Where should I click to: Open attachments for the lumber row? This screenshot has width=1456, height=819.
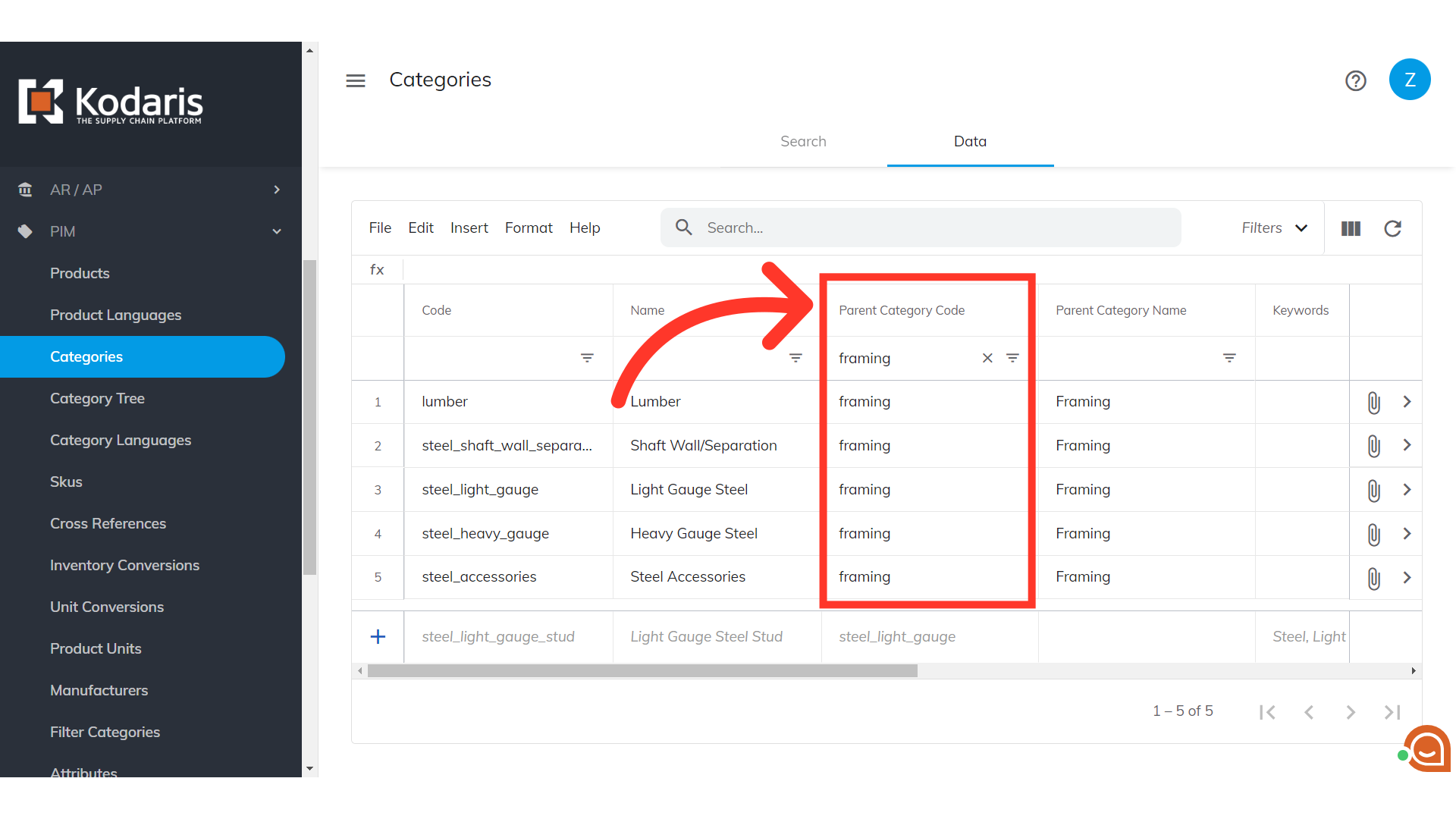click(x=1373, y=402)
